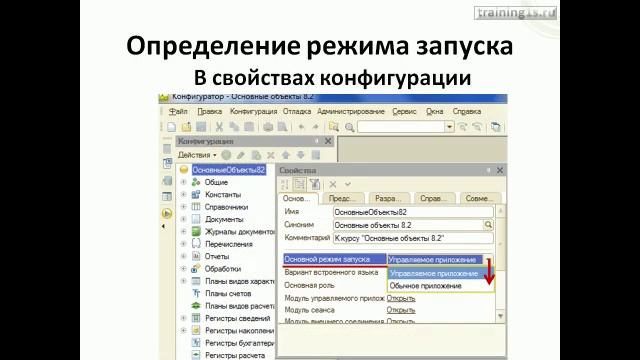This screenshot has height=360, width=640.
Task: Select Регистры расчета in configuration tree
Action: (x=235, y=356)
